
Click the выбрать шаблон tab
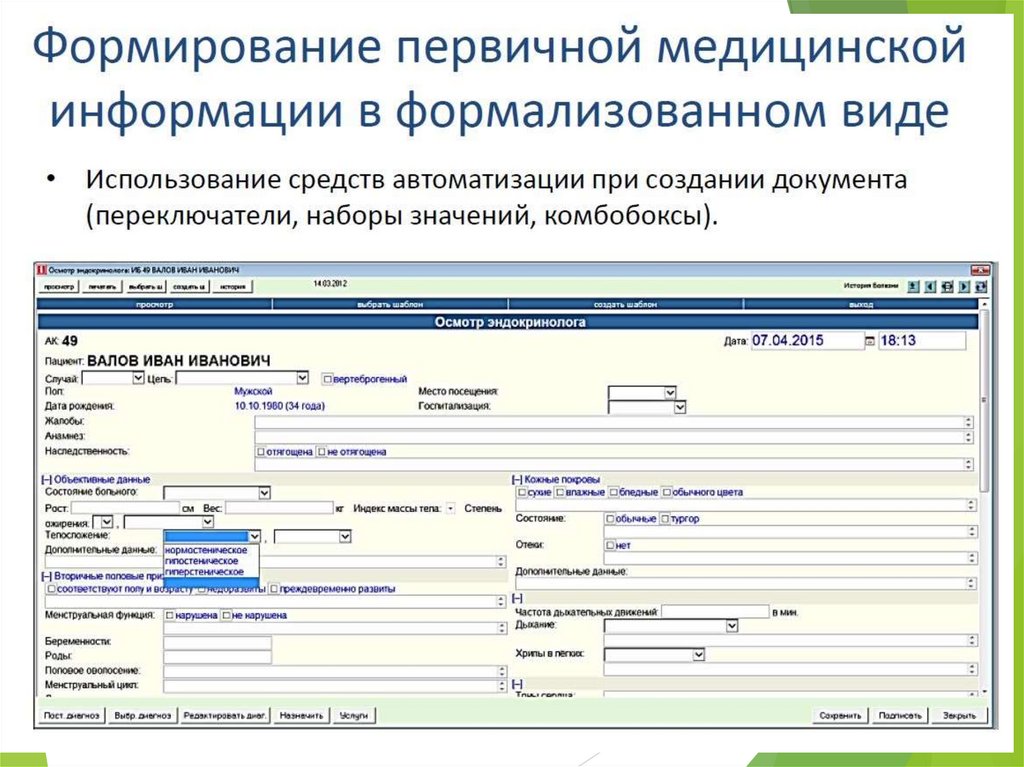[390, 304]
